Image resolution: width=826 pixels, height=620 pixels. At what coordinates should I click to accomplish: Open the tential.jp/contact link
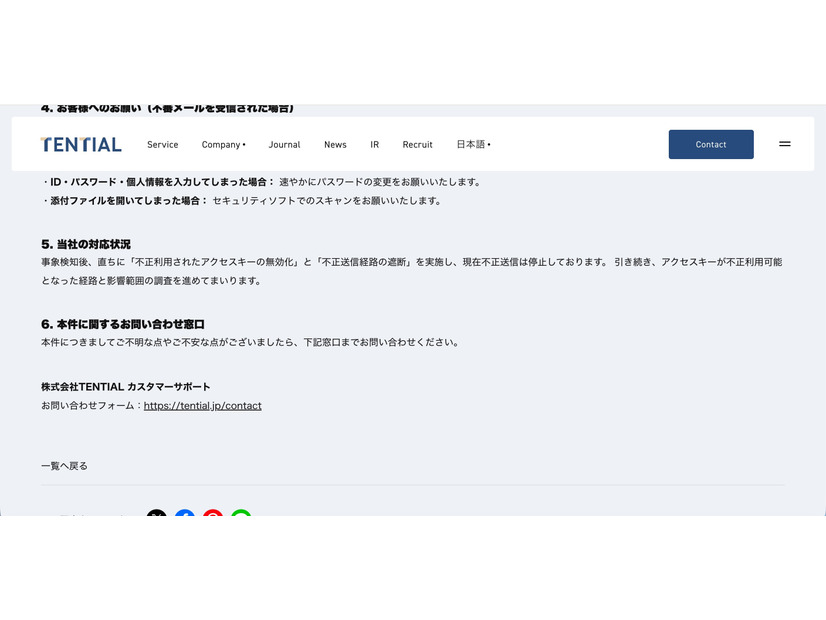click(202, 406)
